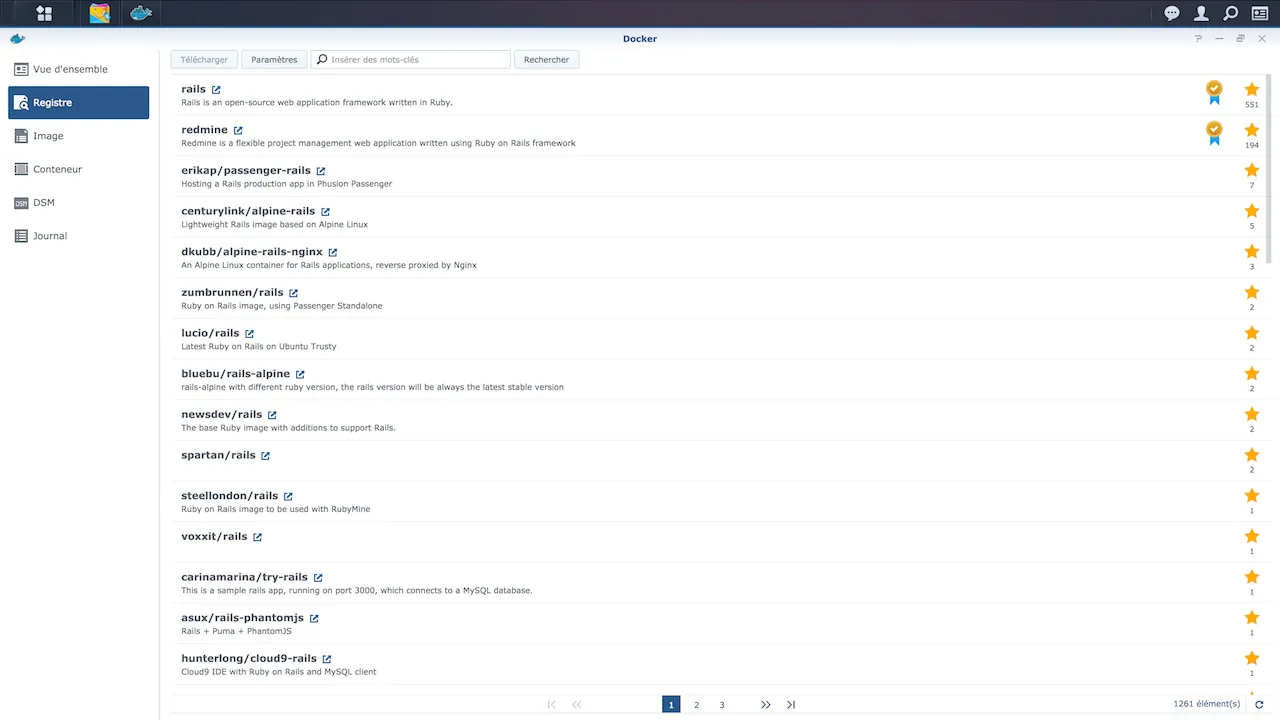Click the Télécharger button
Screen dimensions: 1280x720
[x=205, y=59]
